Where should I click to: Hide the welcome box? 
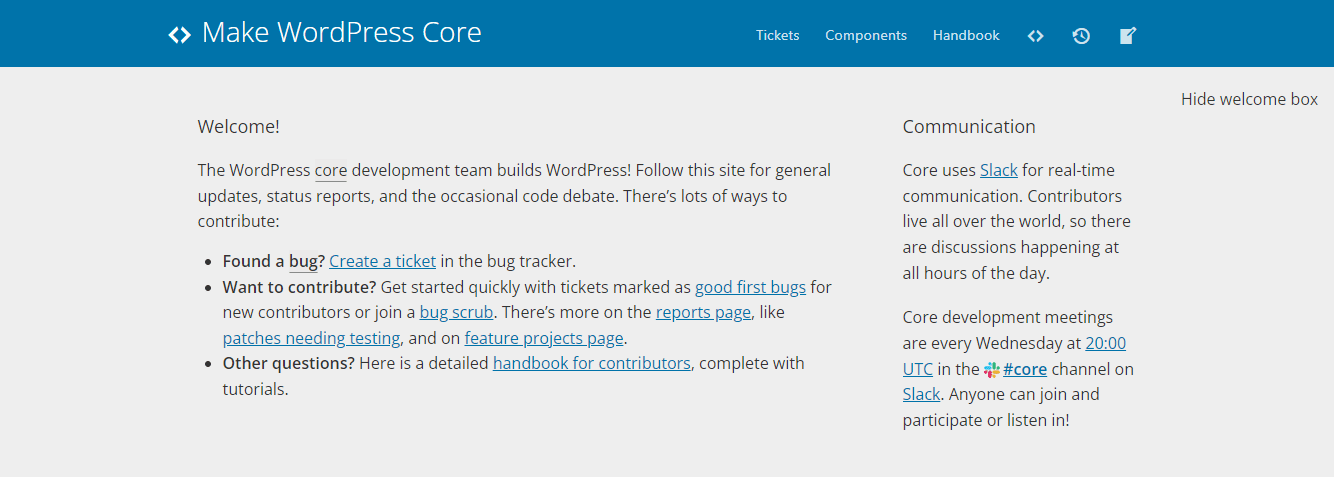tap(1249, 99)
